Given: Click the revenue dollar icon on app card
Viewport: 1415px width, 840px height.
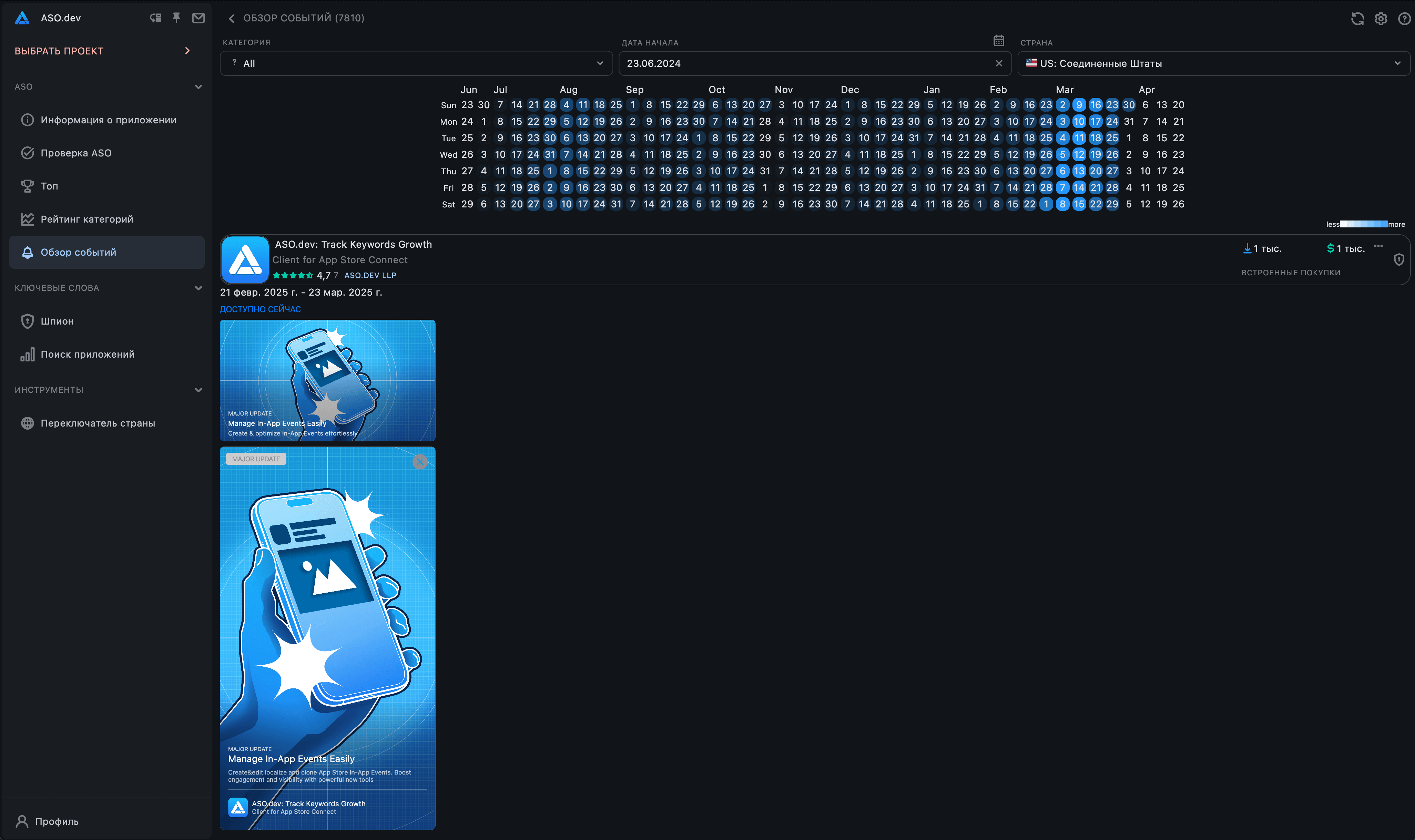Looking at the screenshot, I should tap(1331, 248).
